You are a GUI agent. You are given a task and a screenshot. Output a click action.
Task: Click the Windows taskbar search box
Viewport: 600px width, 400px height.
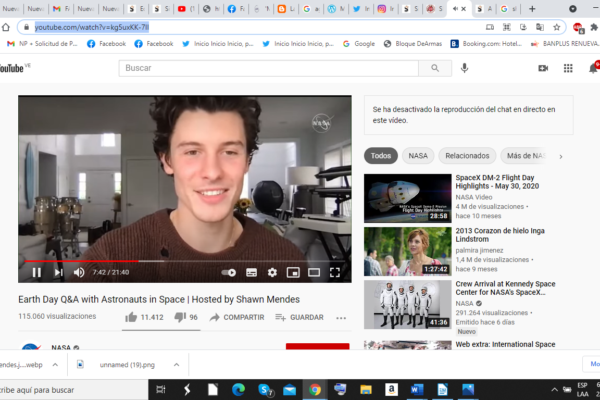pos(74,390)
